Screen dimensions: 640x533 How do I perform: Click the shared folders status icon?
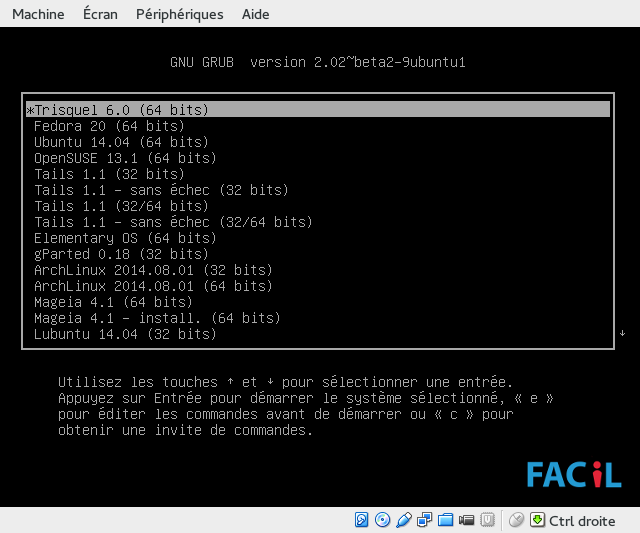445,520
